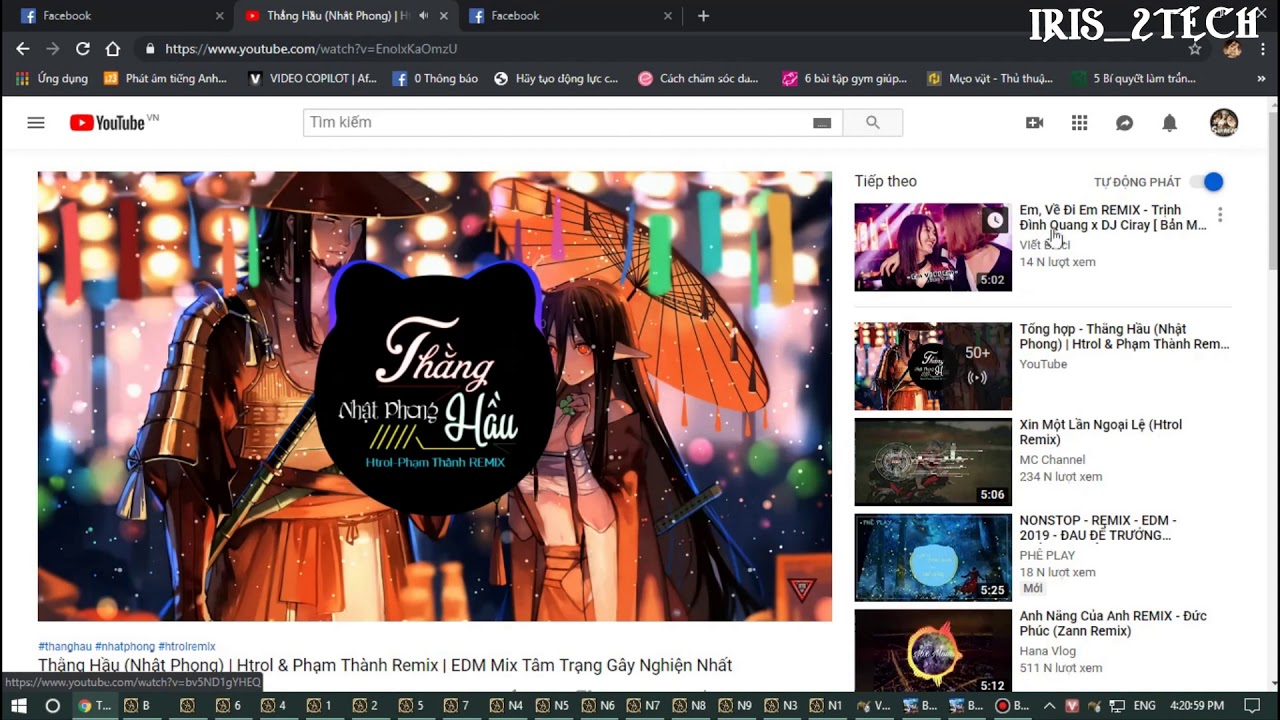Close the Thằng Hầu YouTube tab
Viewport: 1280px width, 720px height.
(x=444, y=16)
